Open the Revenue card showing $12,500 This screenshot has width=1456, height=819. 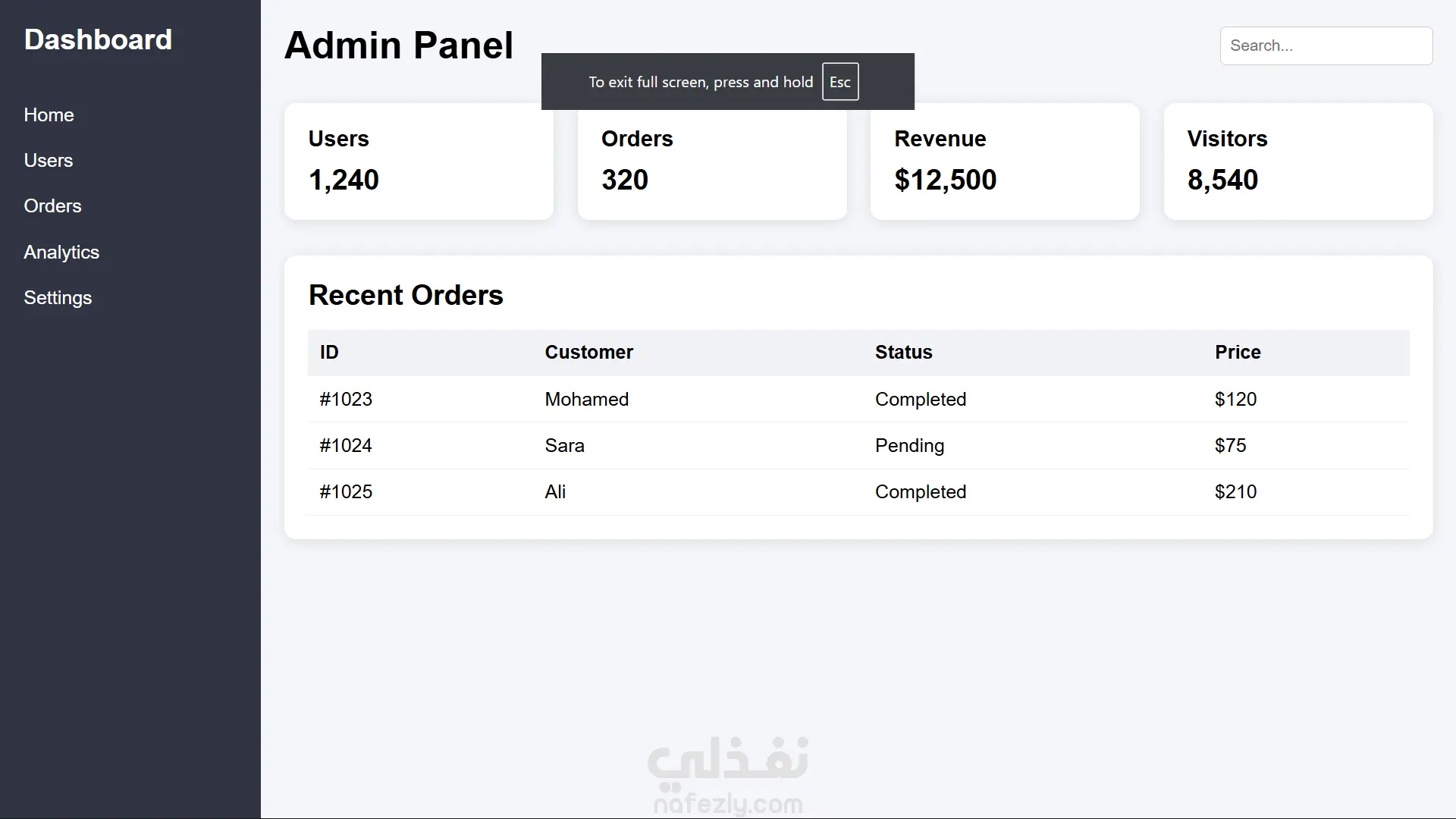tap(1004, 162)
